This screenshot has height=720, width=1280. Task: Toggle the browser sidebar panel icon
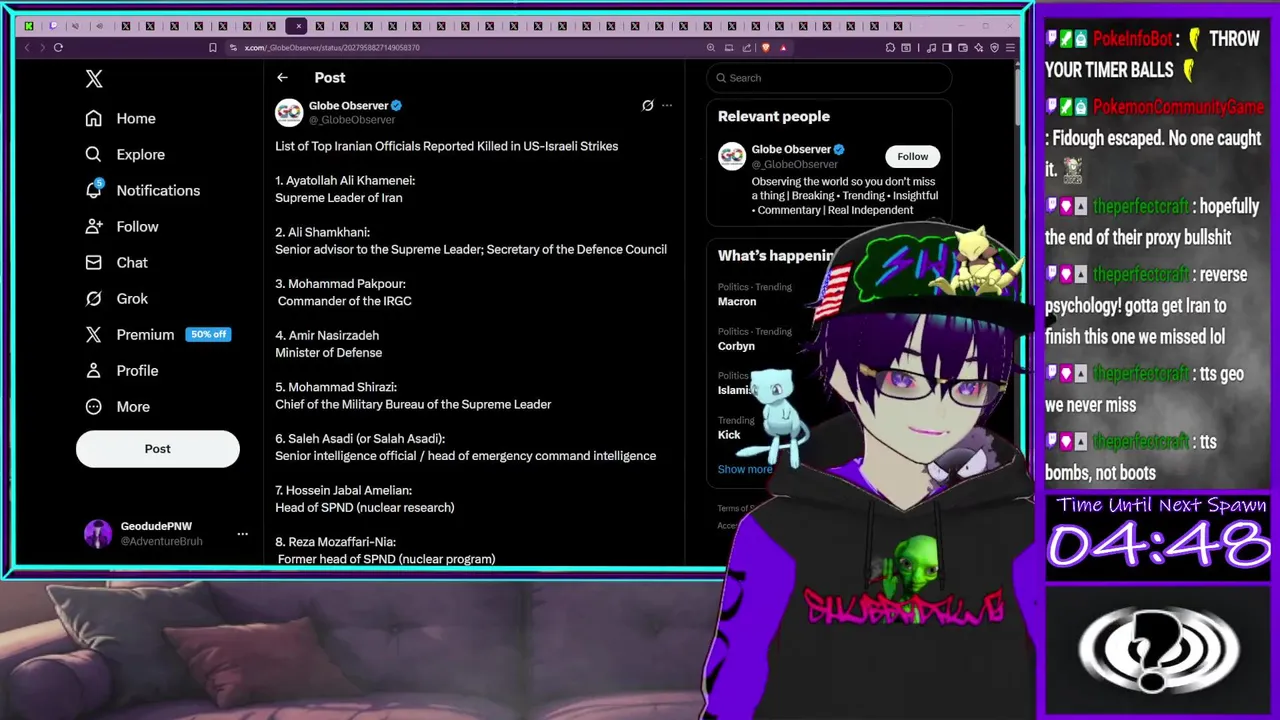[x=947, y=47]
